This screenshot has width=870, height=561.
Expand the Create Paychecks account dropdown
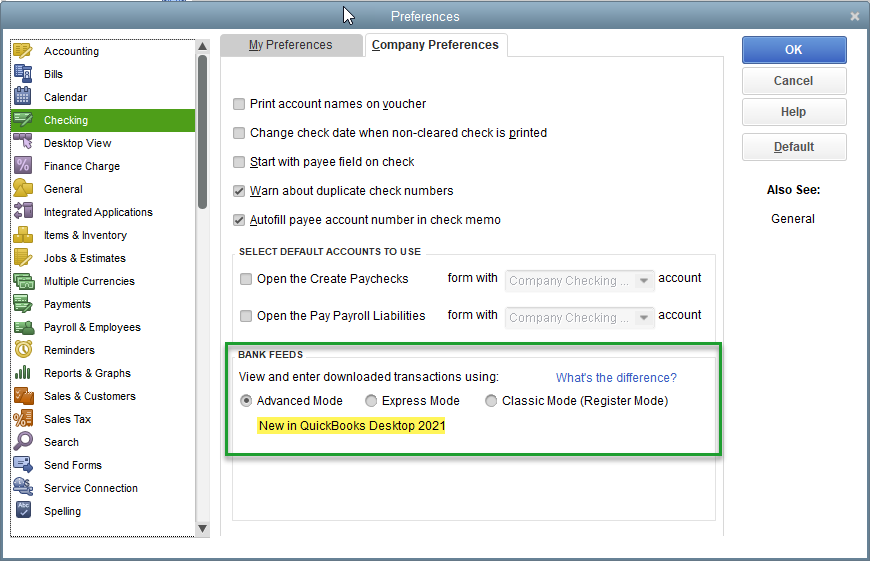pyautogui.click(x=644, y=281)
